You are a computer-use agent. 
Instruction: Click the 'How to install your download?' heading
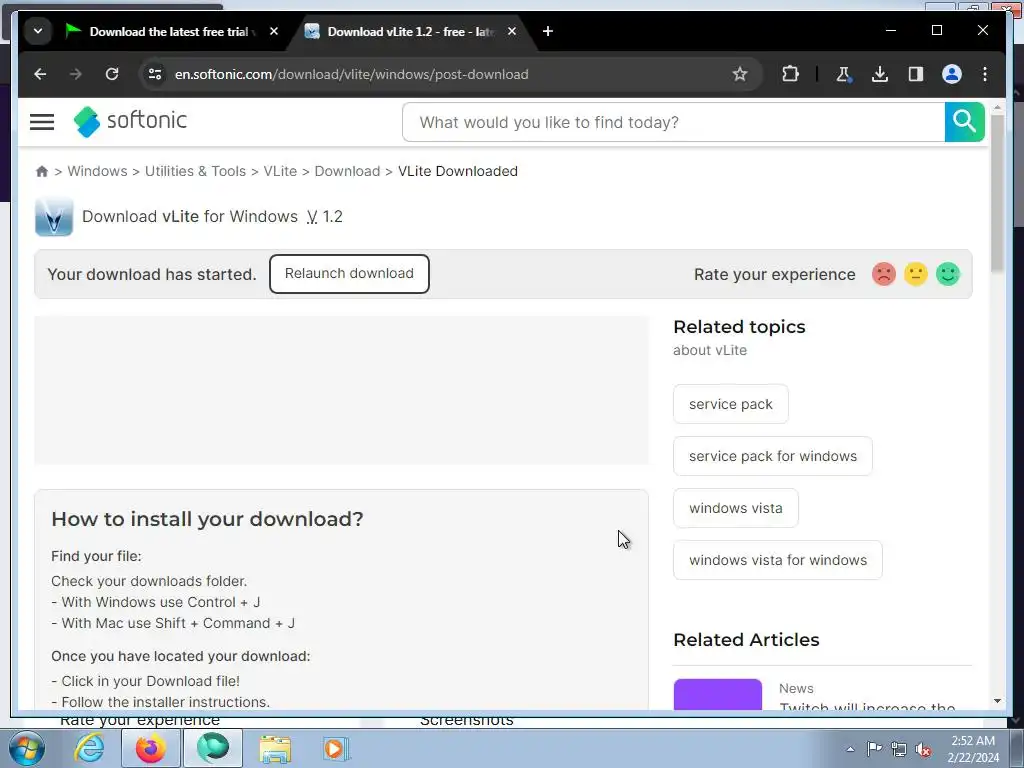(x=207, y=519)
